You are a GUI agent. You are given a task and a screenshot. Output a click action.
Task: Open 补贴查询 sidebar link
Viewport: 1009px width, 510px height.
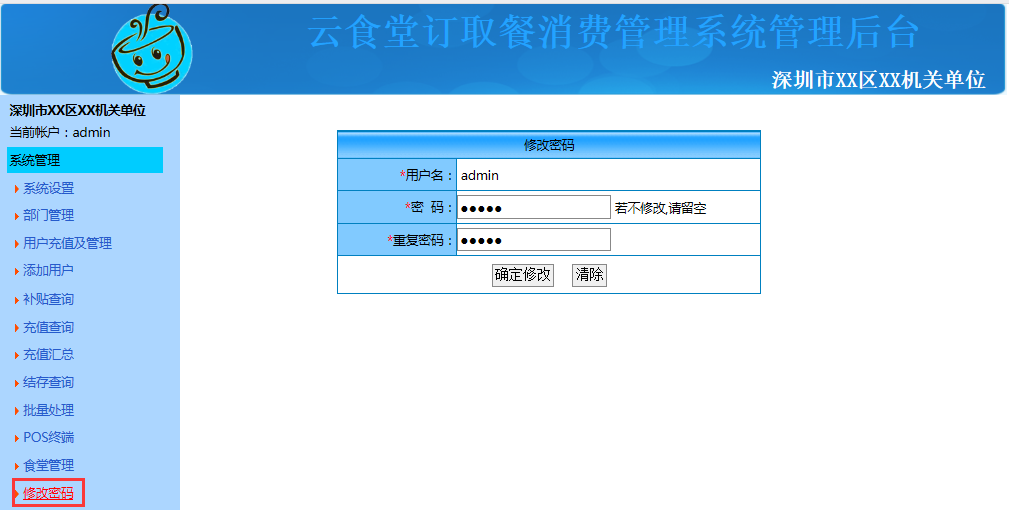point(48,299)
